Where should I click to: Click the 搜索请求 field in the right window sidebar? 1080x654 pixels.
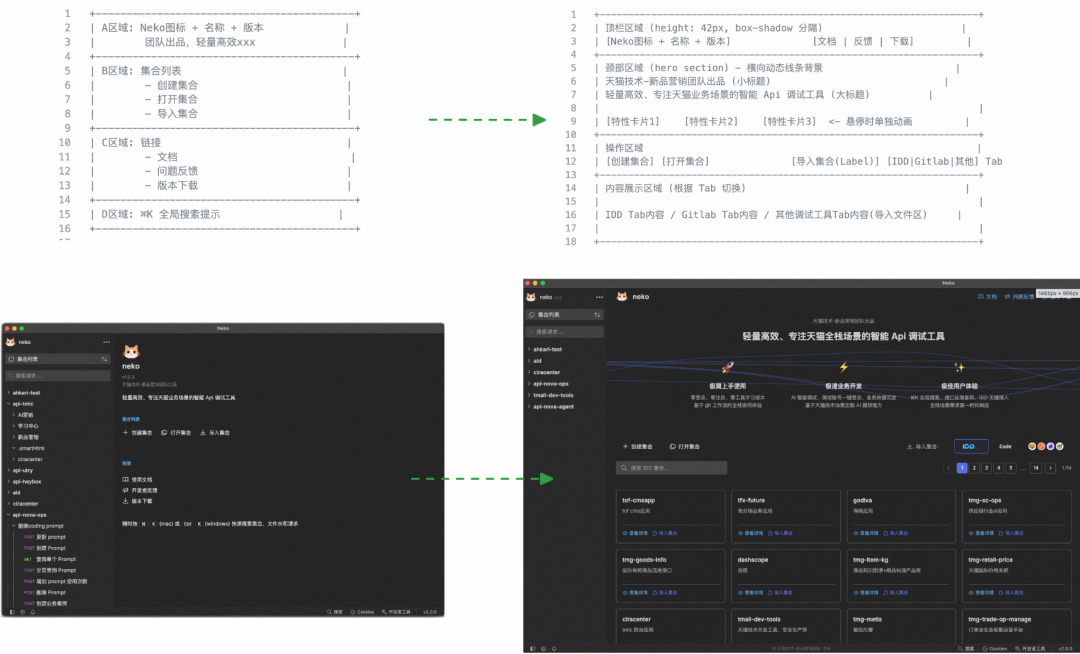(x=565, y=332)
